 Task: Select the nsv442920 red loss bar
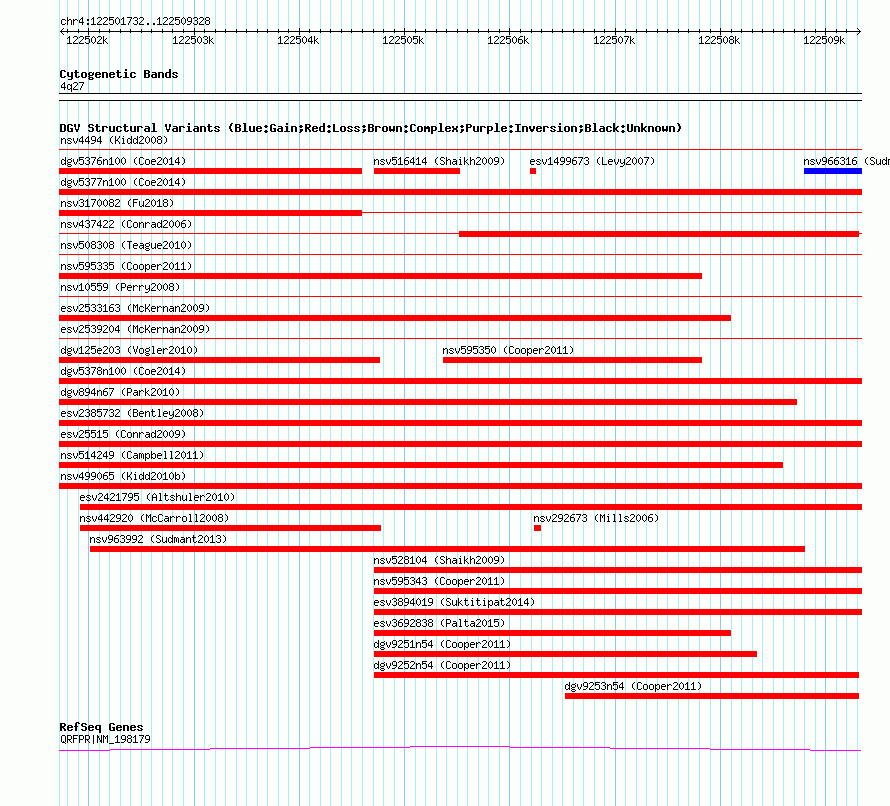(x=230, y=528)
